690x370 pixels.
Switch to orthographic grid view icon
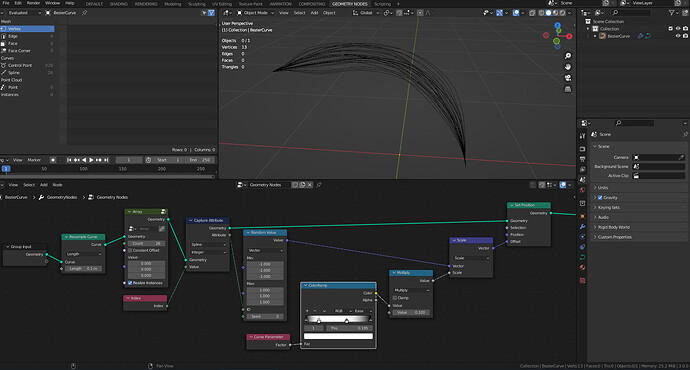click(x=568, y=89)
